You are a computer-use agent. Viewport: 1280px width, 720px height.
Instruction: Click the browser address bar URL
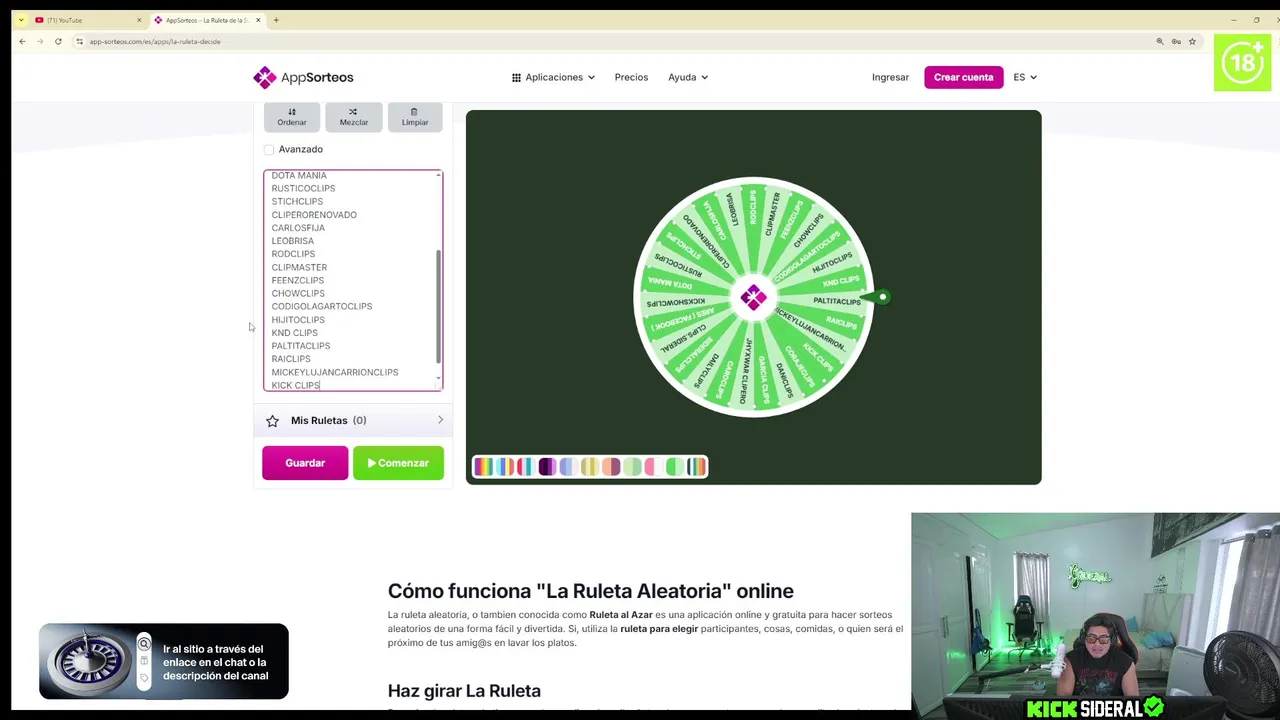tap(155, 41)
